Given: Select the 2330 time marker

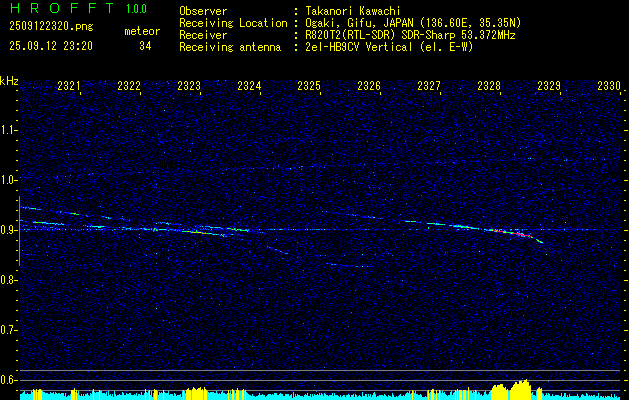Looking at the screenshot, I should 609,87.
